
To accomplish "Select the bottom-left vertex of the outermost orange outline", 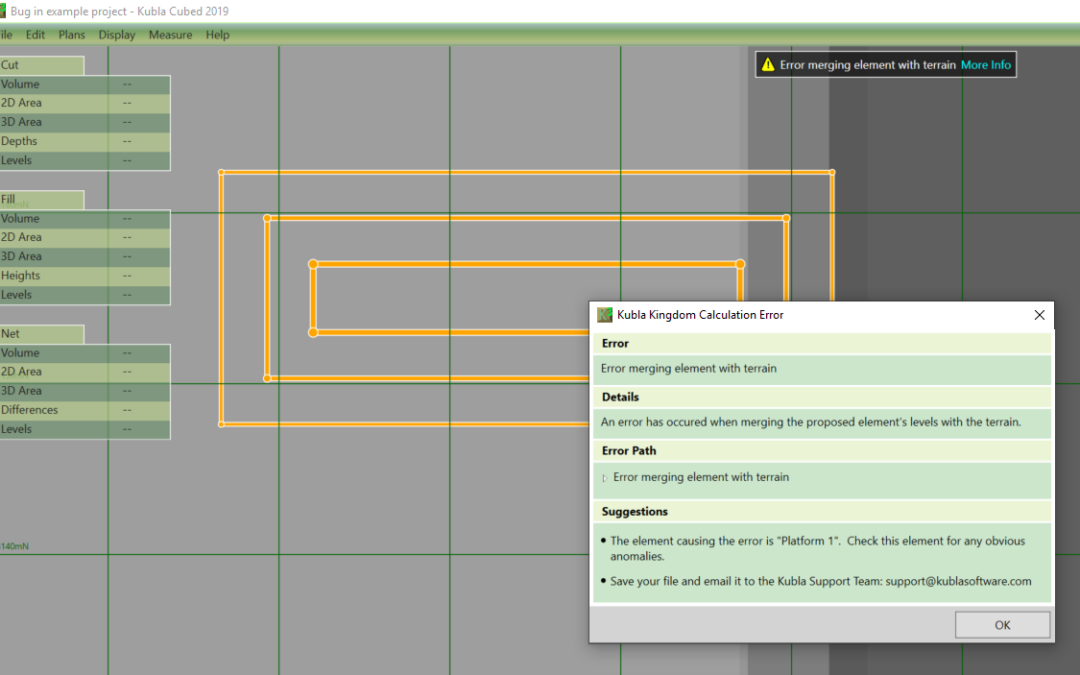I will [221, 424].
